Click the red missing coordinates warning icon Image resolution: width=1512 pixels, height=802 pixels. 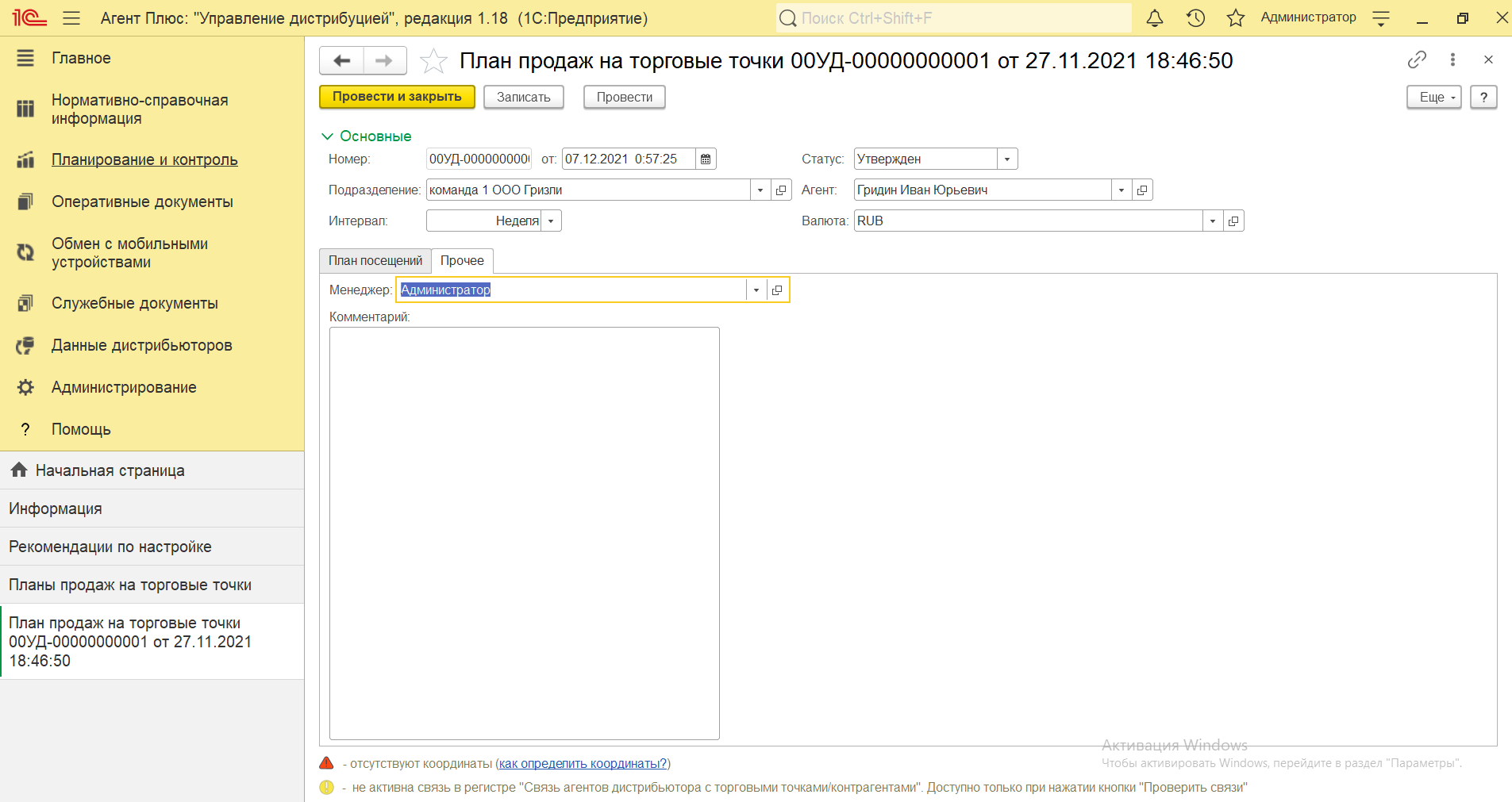[x=326, y=763]
